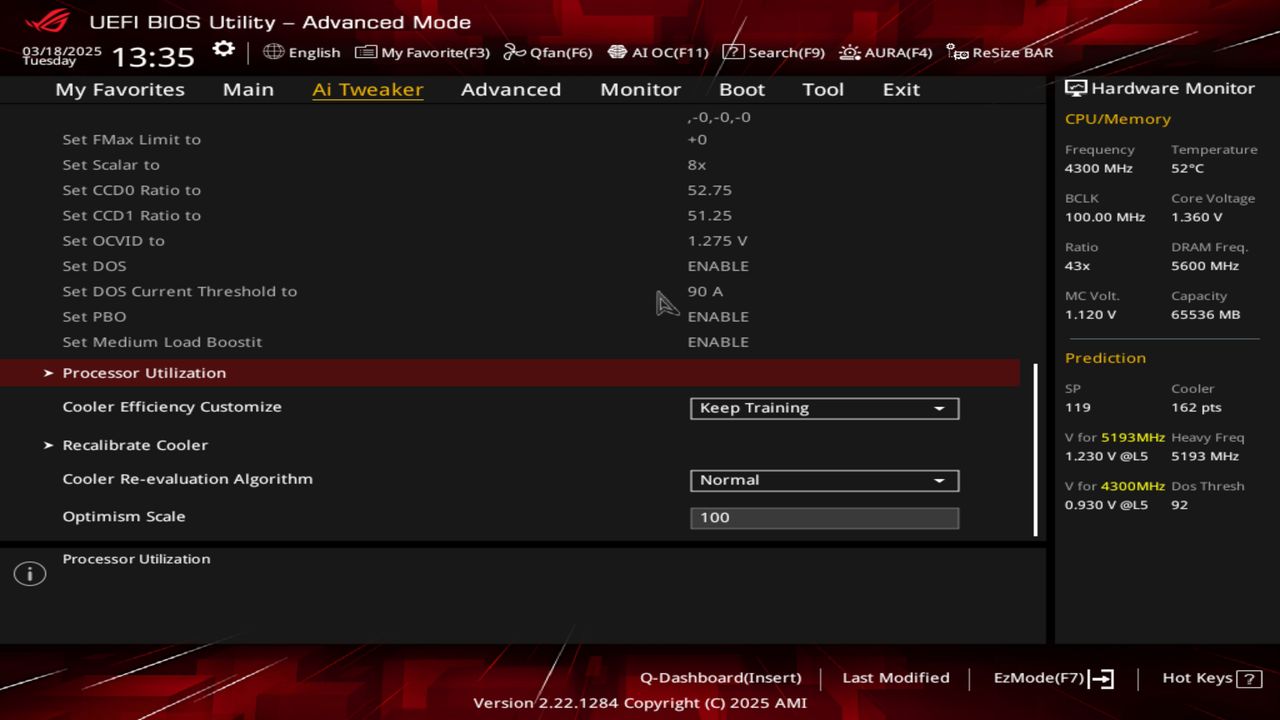The height and width of the screenshot is (720, 1280).
Task: Click the 4300 MHz frequency reading
Action: (1099, 168)
